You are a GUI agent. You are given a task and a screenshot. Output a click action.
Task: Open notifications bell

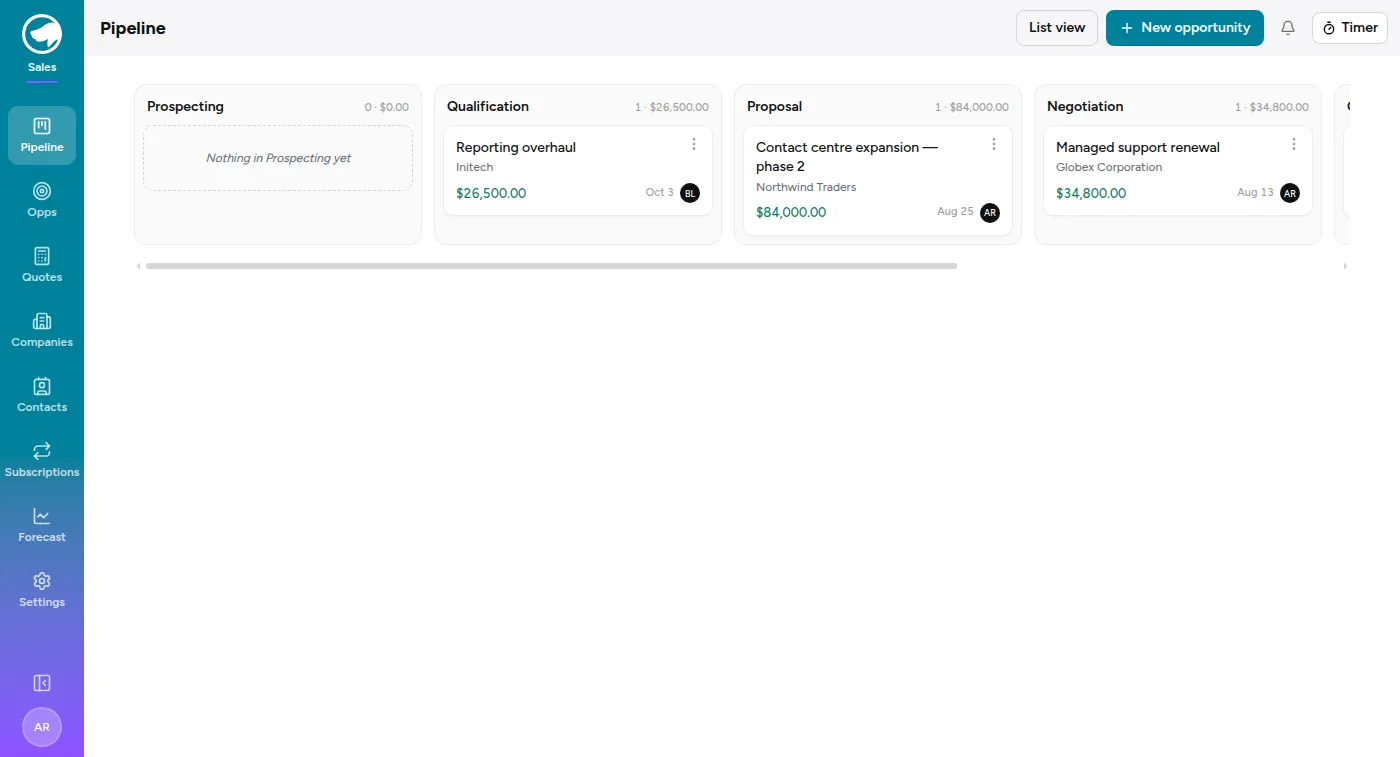click(1288, 28)
